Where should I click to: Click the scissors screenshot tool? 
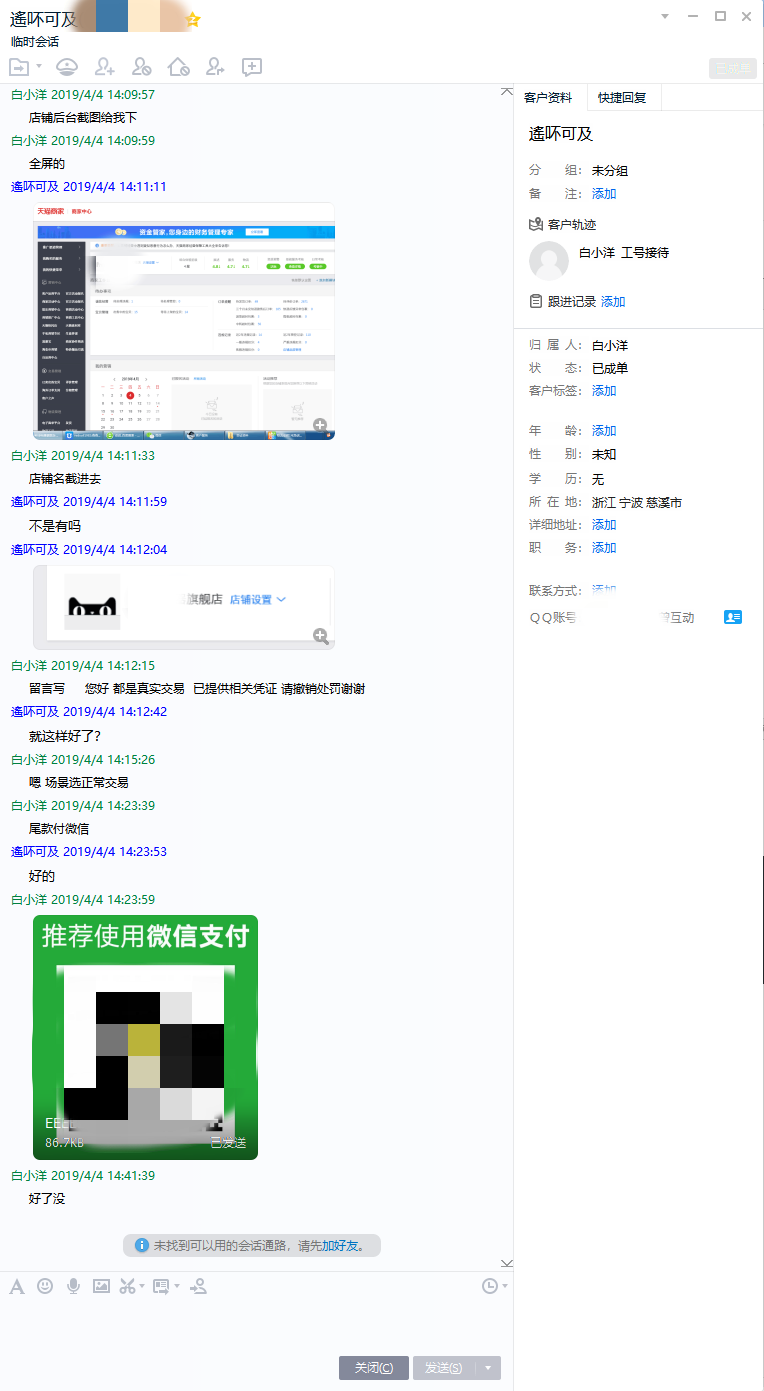tap(127, 1286)
